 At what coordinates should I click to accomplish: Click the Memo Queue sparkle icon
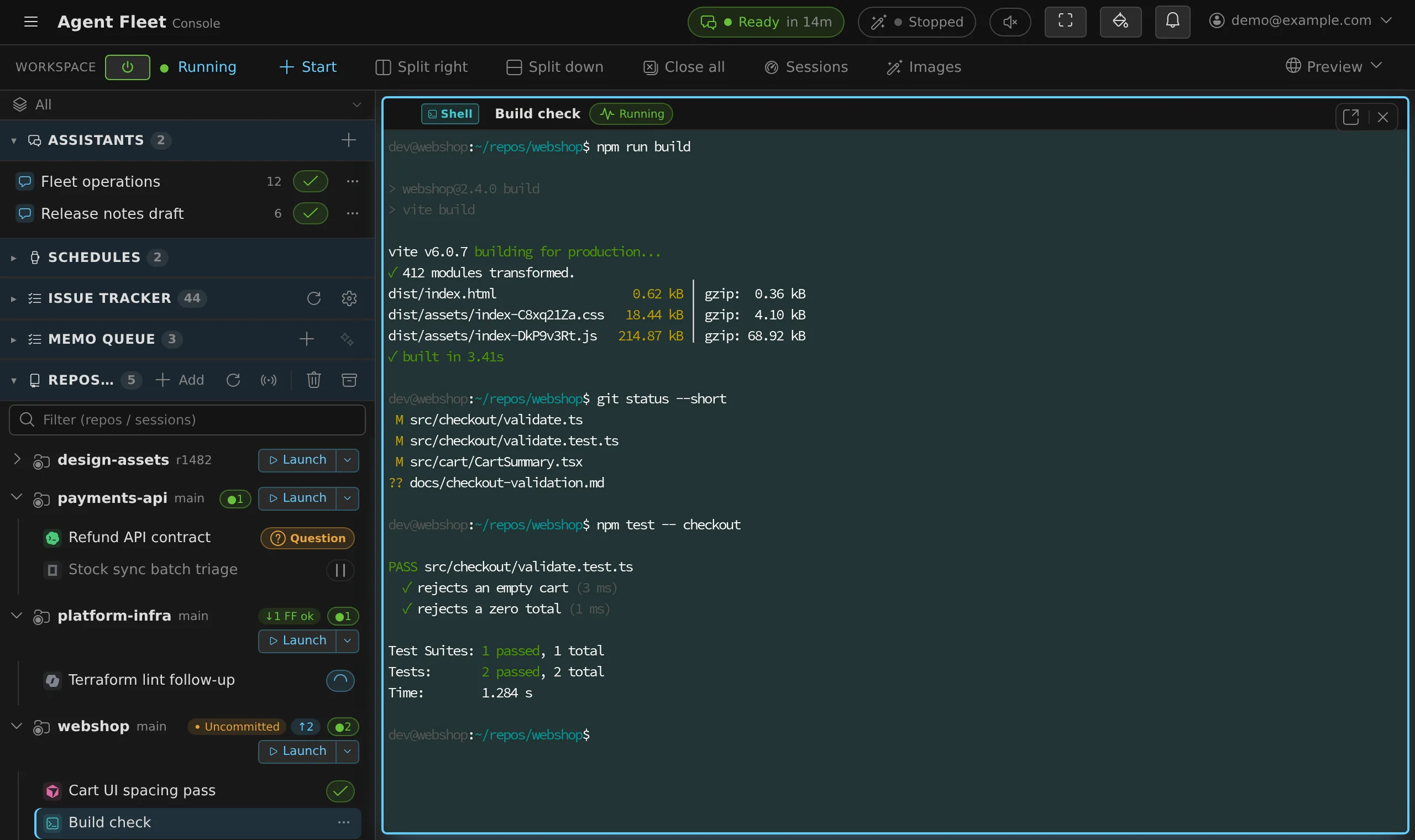click(x=347, y=339)
